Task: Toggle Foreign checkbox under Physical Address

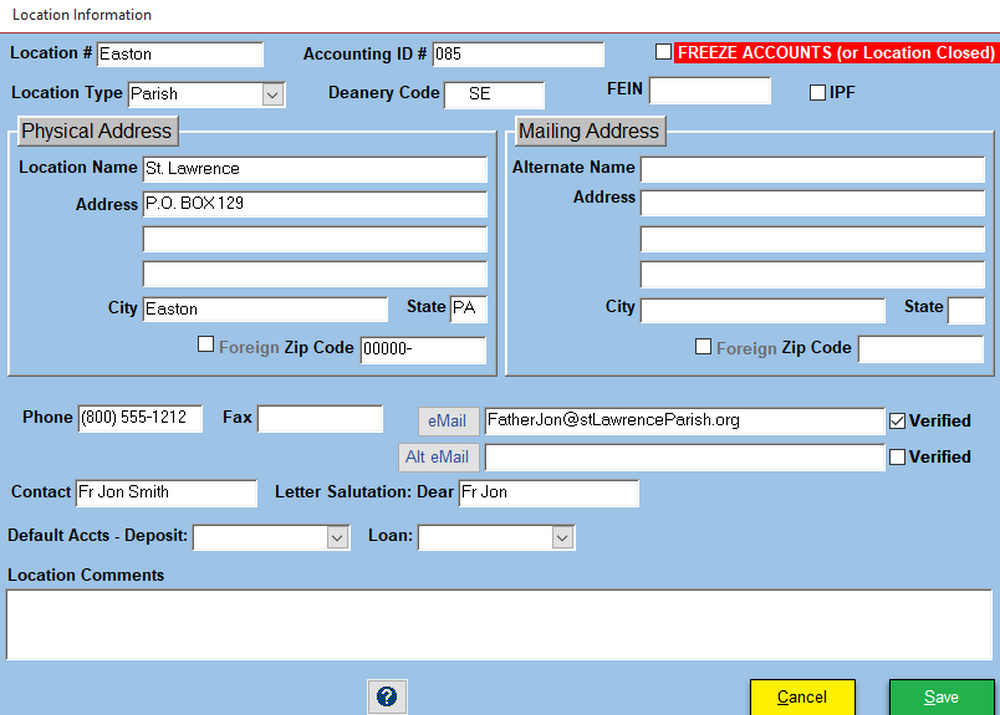Action: 205,344
